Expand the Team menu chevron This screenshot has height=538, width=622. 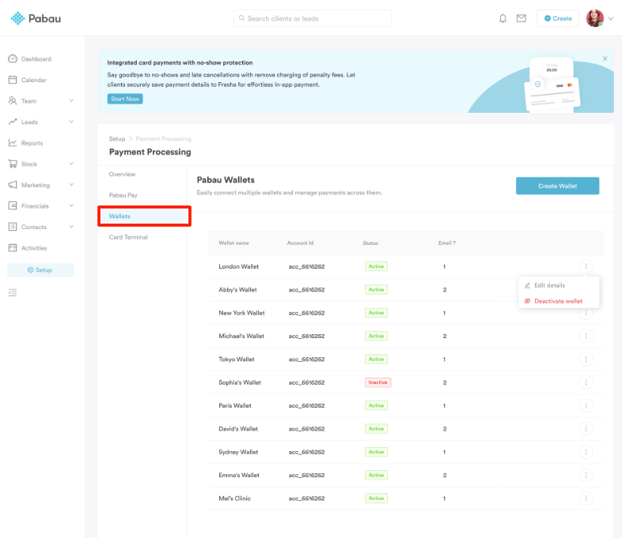(x=71, y=101)
